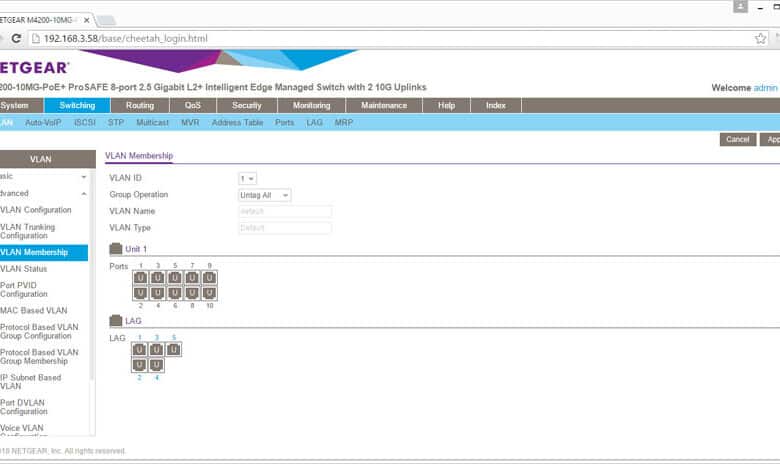
Task: Toggle LAG 2 membership box
Action: (x=139, y=366)
